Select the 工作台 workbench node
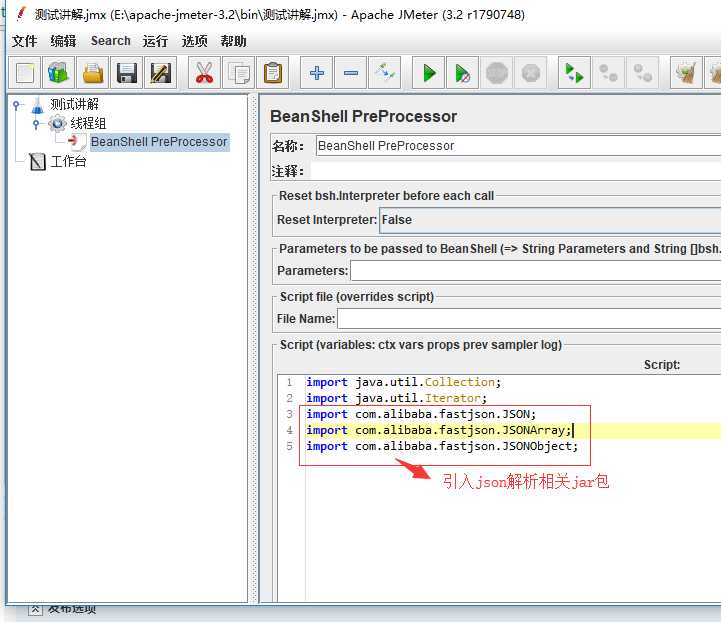721x622 pixels. (68, 161)
